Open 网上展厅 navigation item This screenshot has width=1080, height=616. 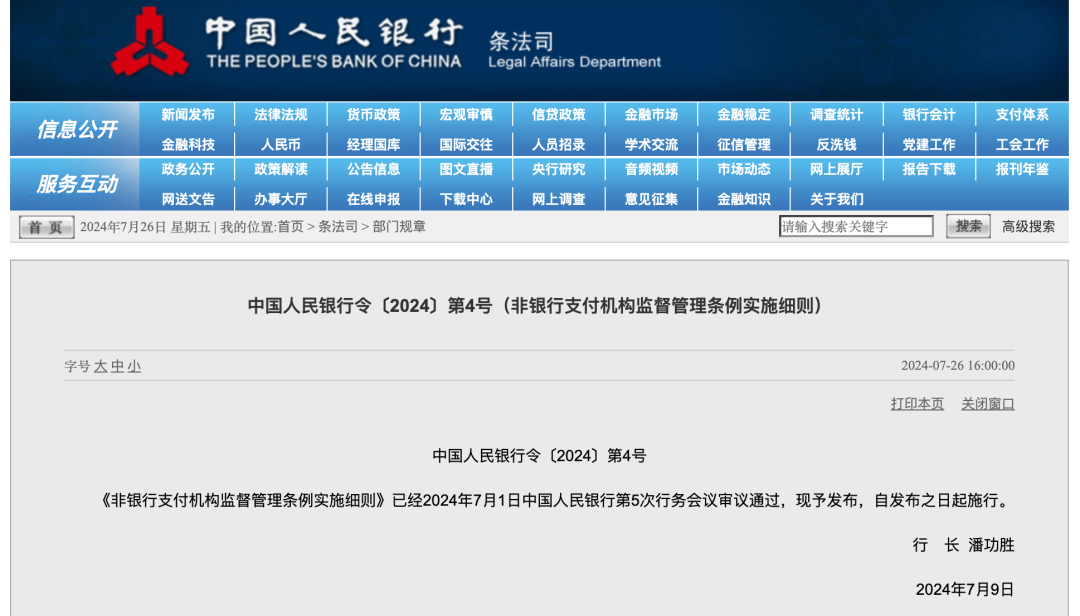pyautogui.click(x=836, y=170)
